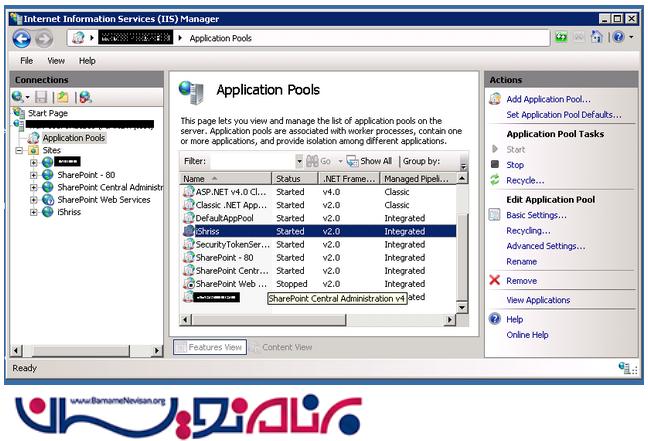648x441 pixels.
Task: Click the black Stop square icon
Action: (495, 164)
